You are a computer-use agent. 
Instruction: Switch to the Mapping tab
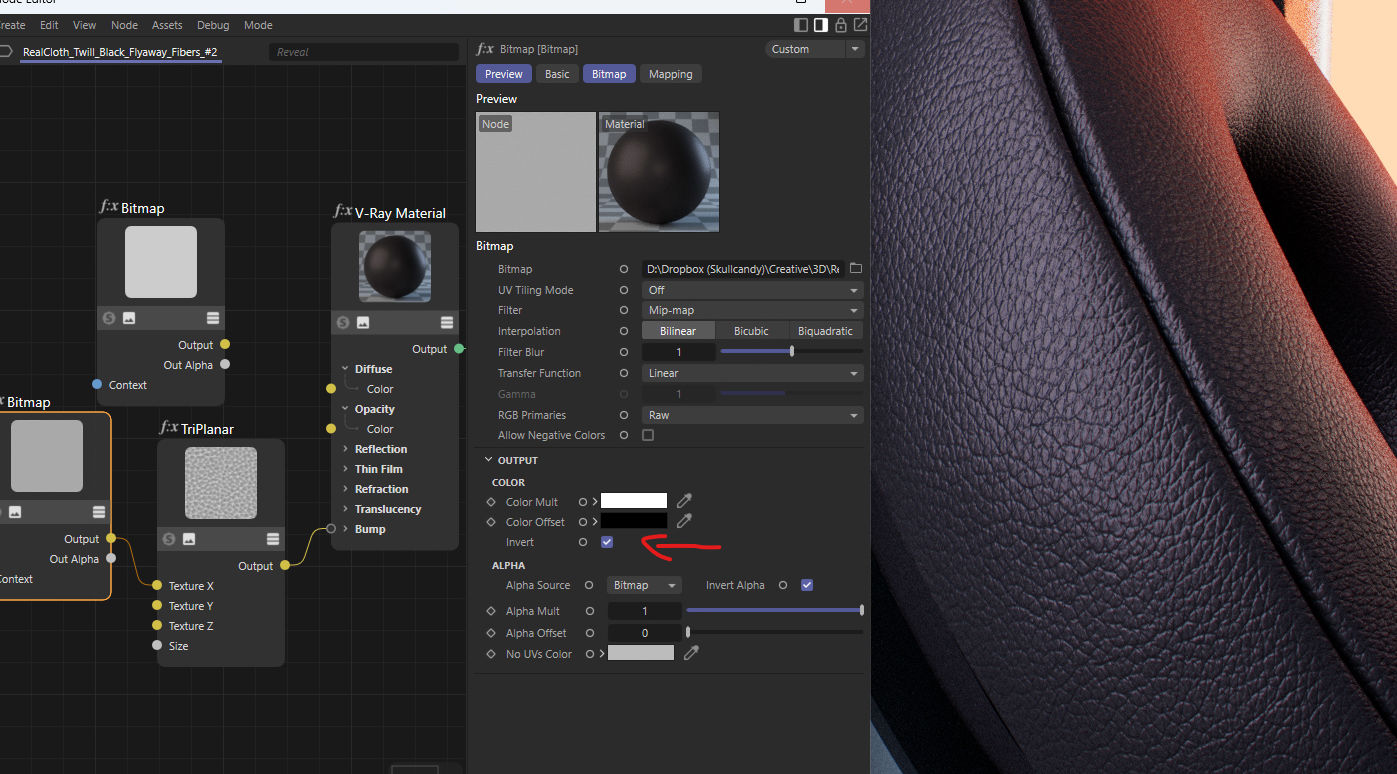click(670, 74)
